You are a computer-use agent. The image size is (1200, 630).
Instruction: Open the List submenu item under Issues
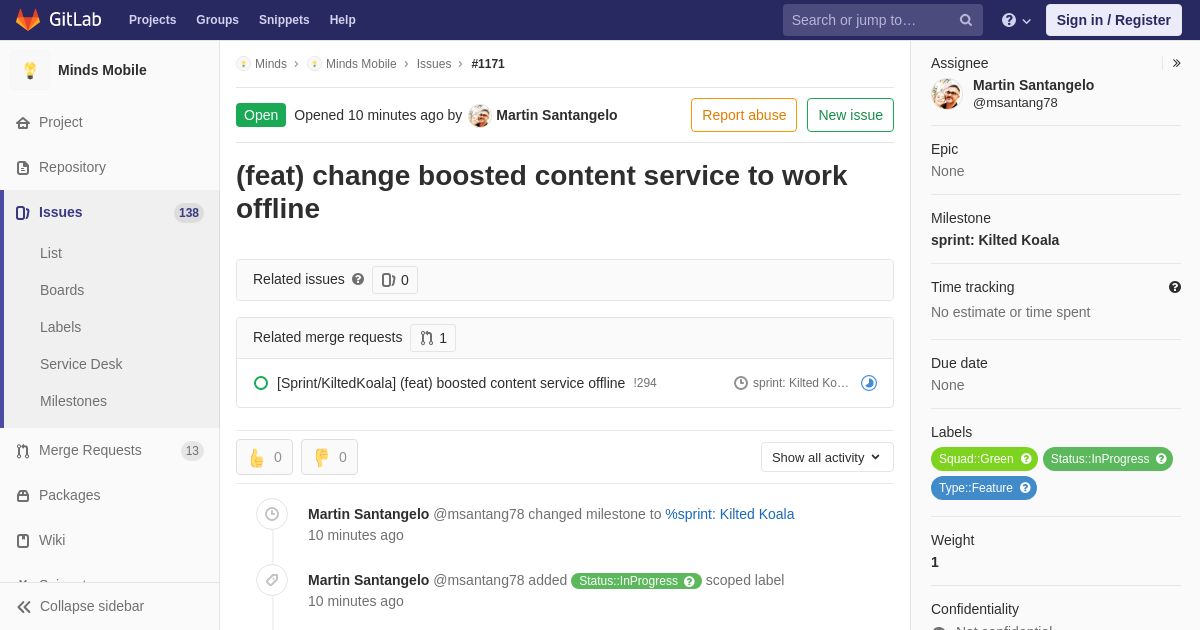(x=51, y=253)
